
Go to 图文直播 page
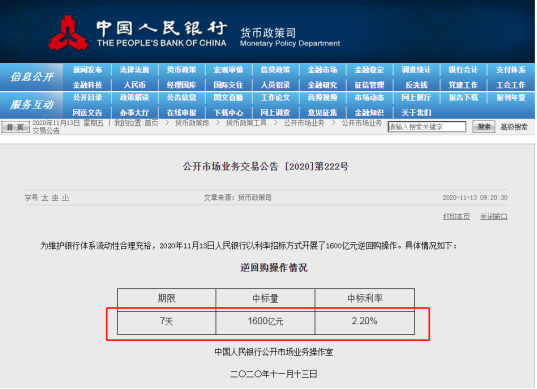tap(228, 98)
